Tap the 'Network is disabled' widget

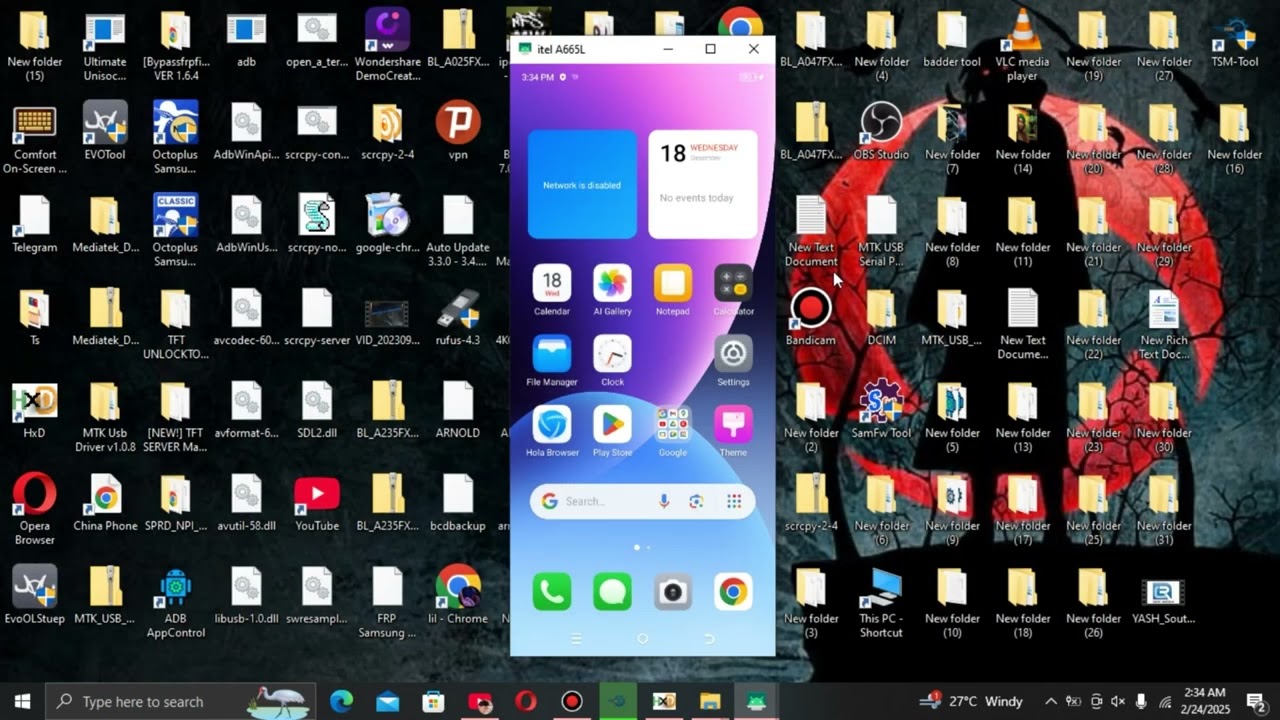click(x=582, y=185)
